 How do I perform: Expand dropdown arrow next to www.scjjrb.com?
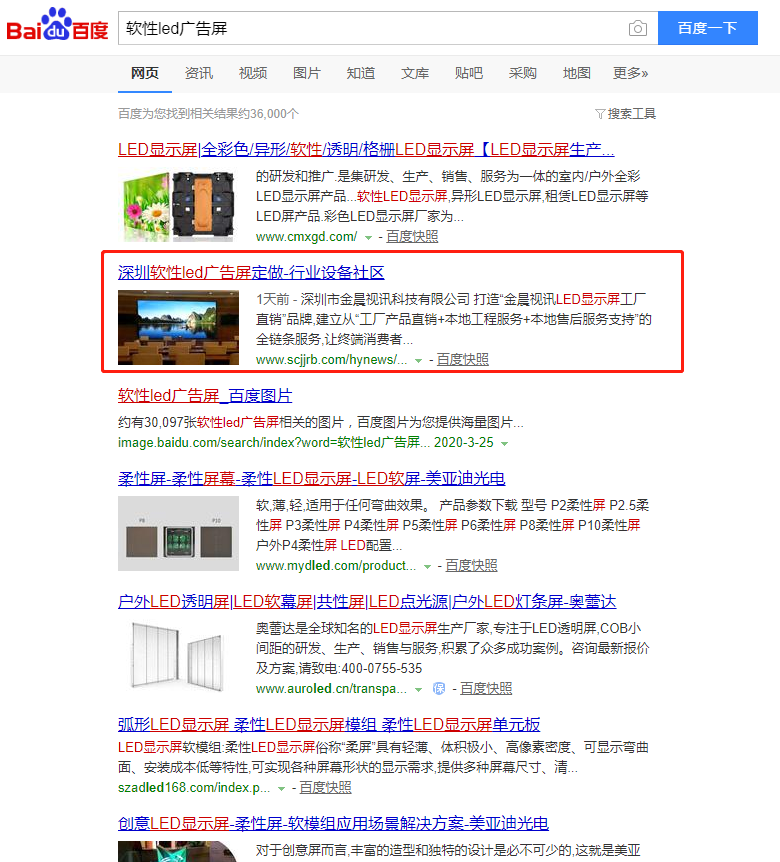(x=419, y=361)
